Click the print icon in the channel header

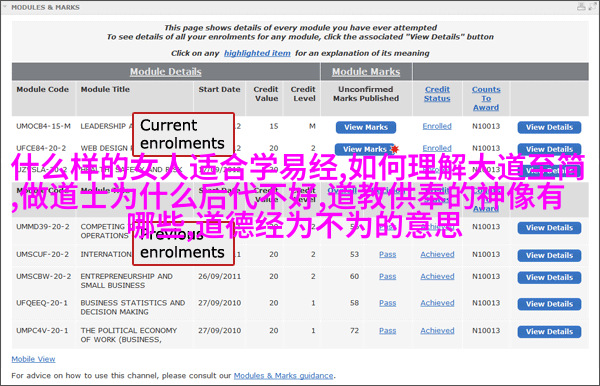coord(581,6)
